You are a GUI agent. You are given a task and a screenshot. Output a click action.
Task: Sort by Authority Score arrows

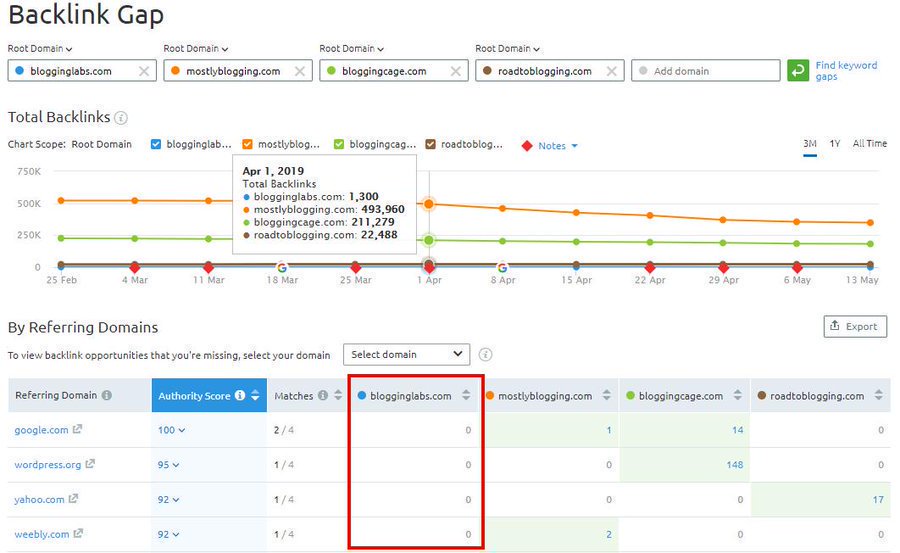255,395
